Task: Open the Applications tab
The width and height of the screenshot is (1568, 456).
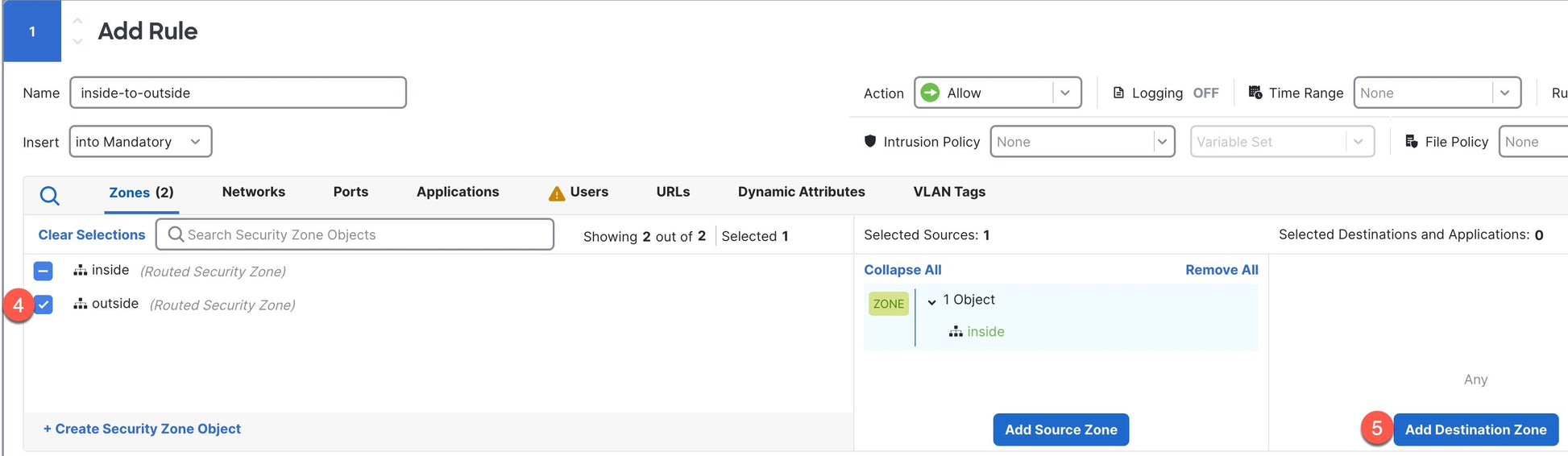Action: [x=457, y=192]
